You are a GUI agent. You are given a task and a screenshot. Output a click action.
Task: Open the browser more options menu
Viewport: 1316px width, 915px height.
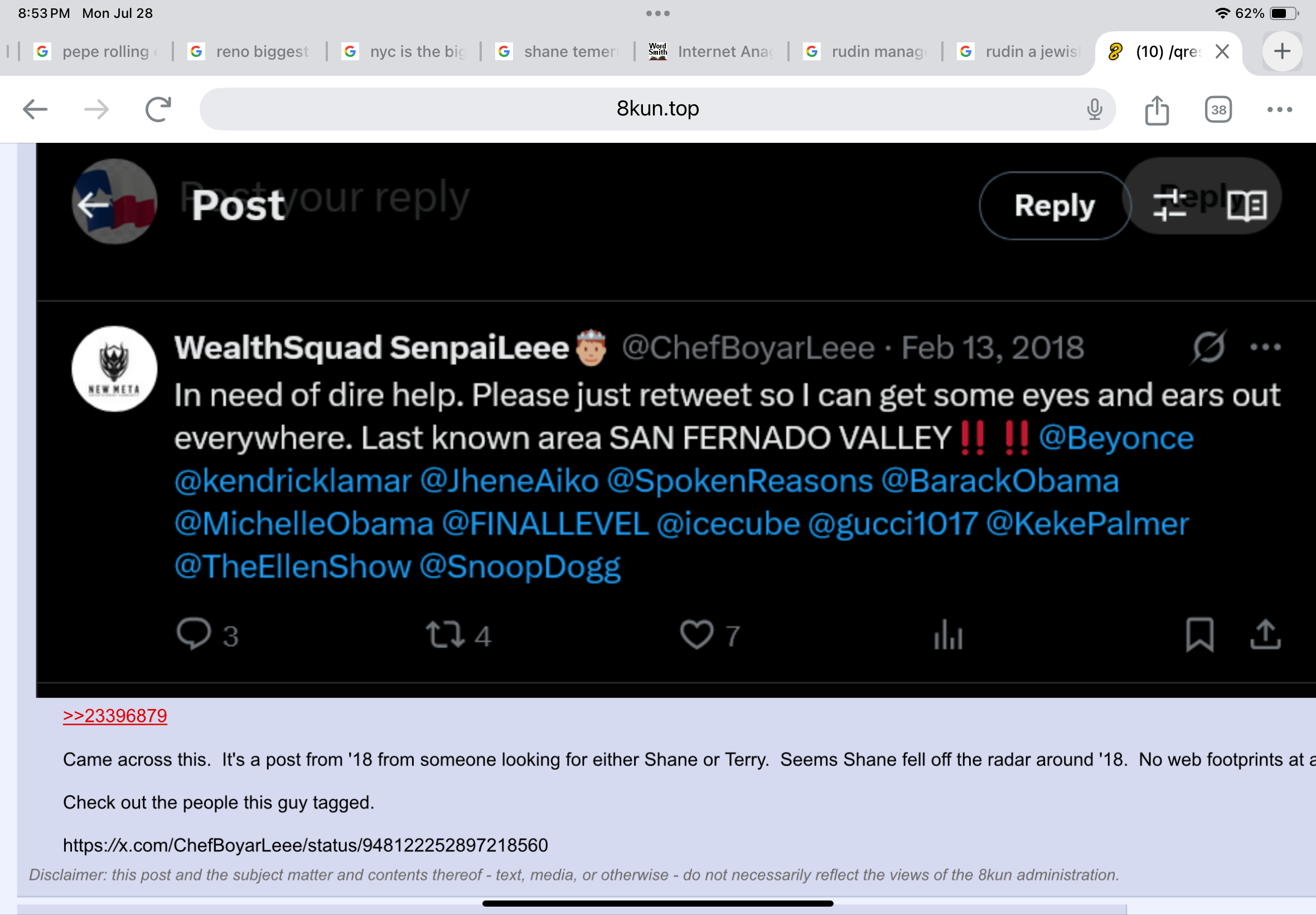pyautogui.click(x=1279, y=109)
